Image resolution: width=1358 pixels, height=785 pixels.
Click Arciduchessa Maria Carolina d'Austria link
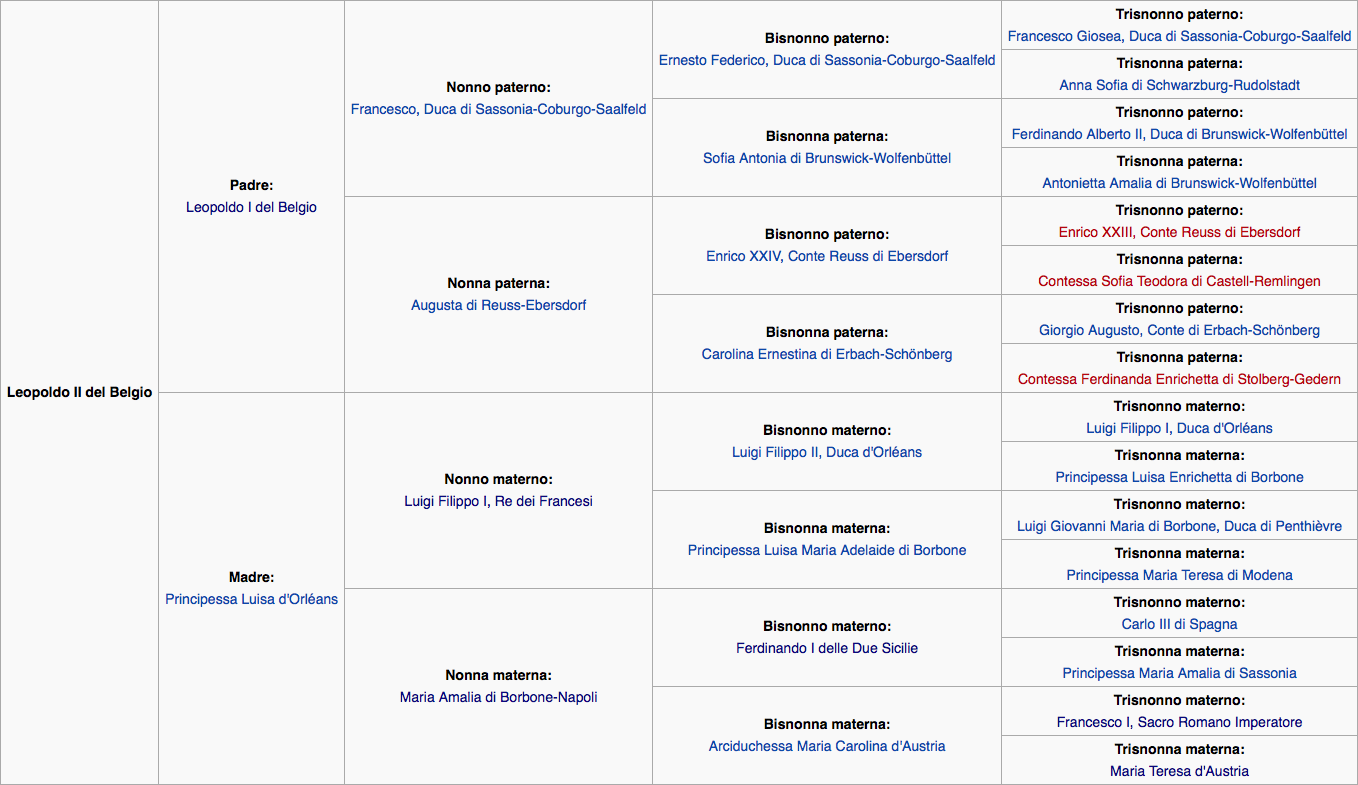click(826, 746)
